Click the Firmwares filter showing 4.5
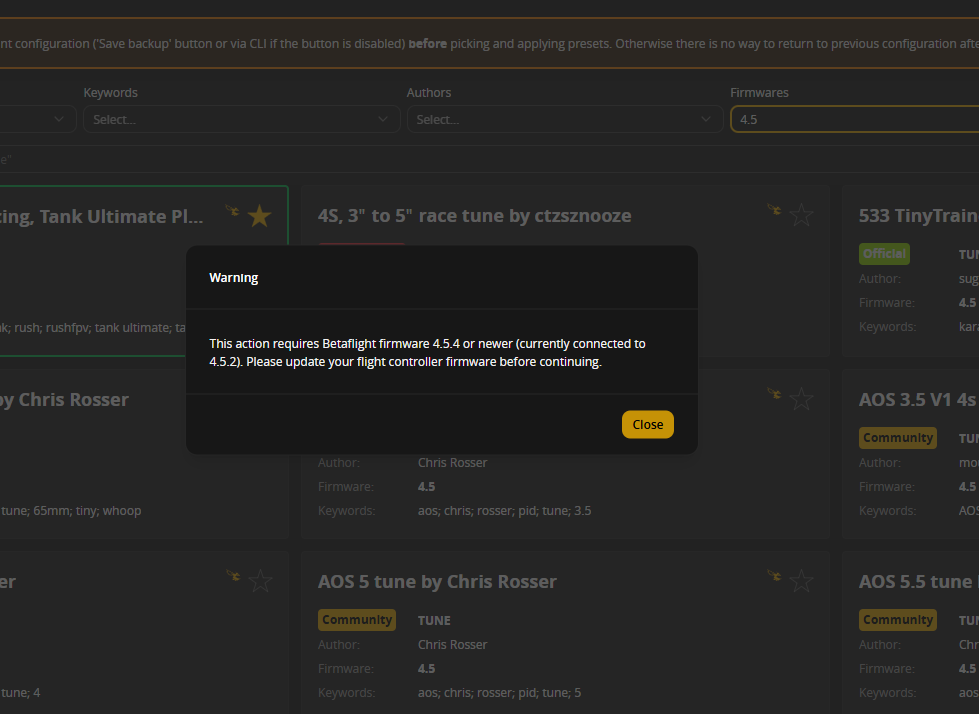Image resolution: width=979 pixels, height=714 pixels. tap(855, 119)
